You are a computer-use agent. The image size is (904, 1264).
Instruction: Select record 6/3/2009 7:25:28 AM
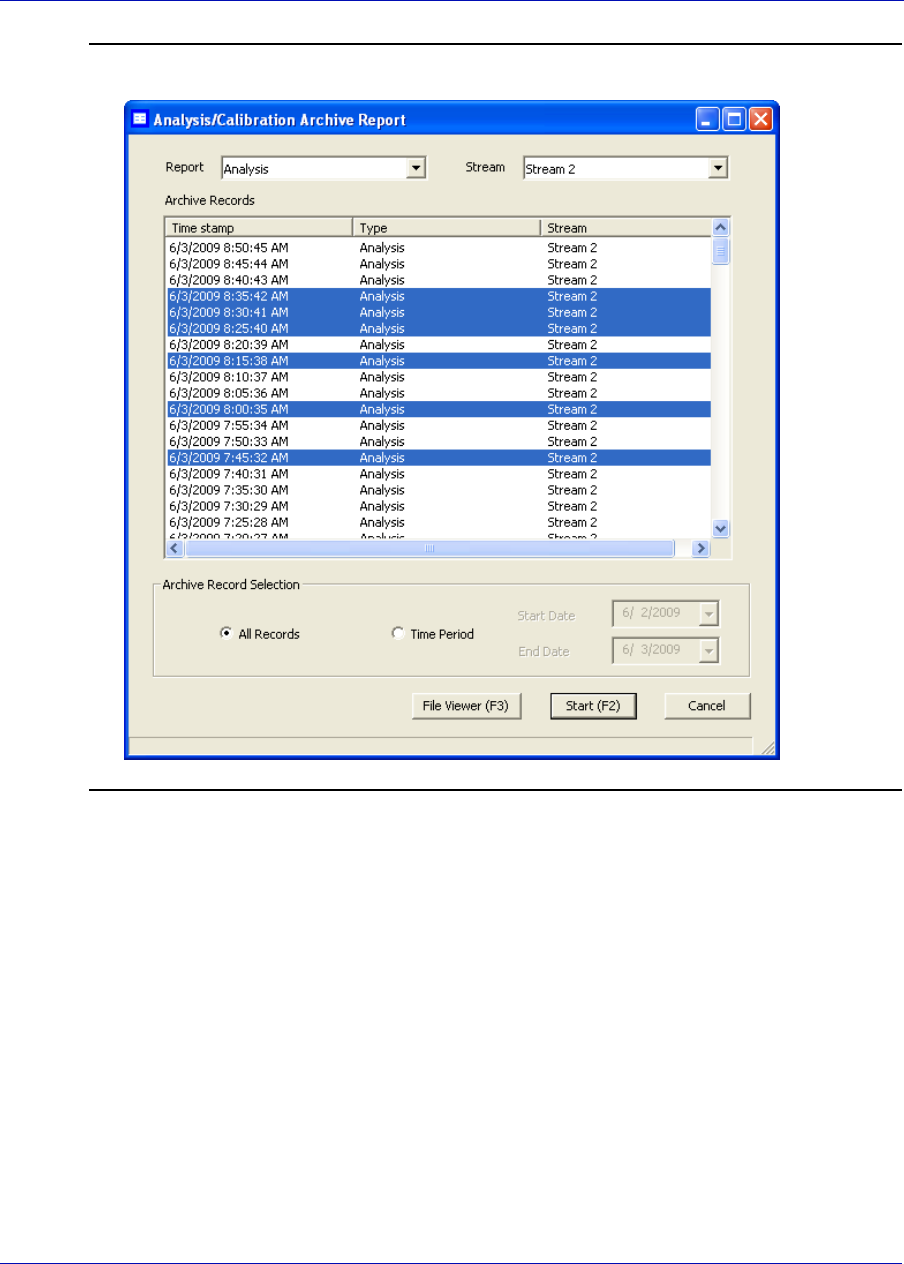pos(439,522)
